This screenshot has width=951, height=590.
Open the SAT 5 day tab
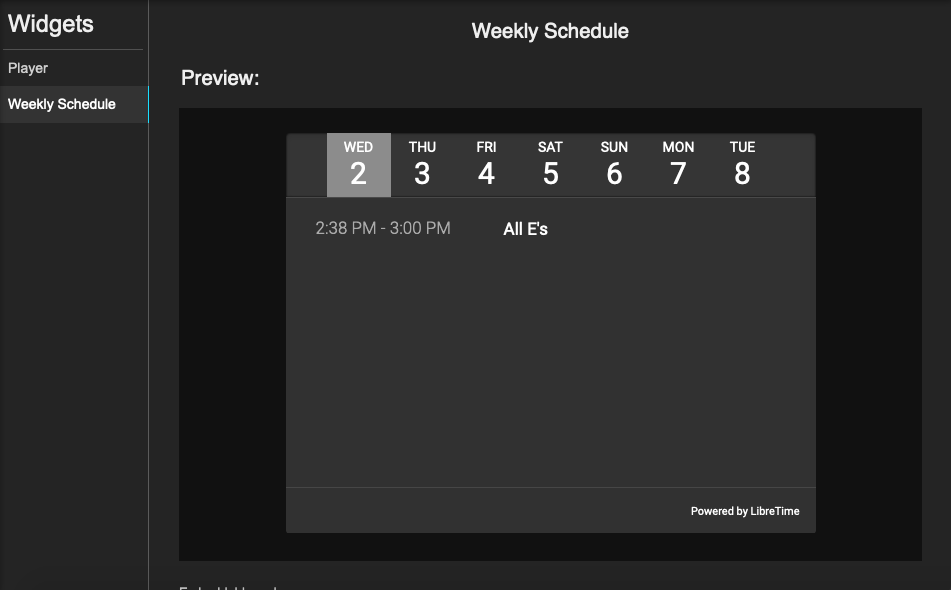click(x=550, y=165)
